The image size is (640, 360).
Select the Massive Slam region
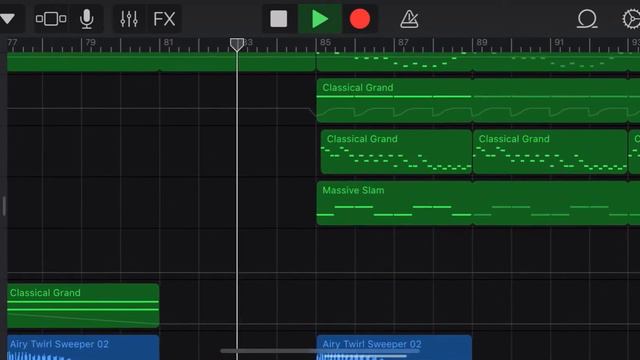pyautogui.click(x=478, y=203)
